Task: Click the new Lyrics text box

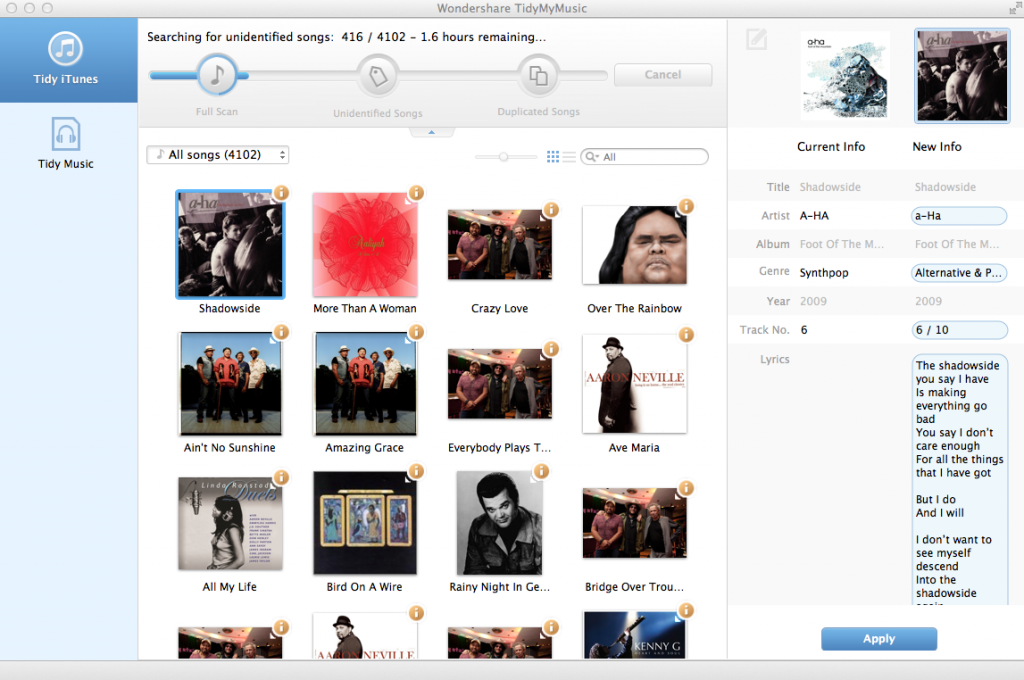Action: click(x=959, y=479)
